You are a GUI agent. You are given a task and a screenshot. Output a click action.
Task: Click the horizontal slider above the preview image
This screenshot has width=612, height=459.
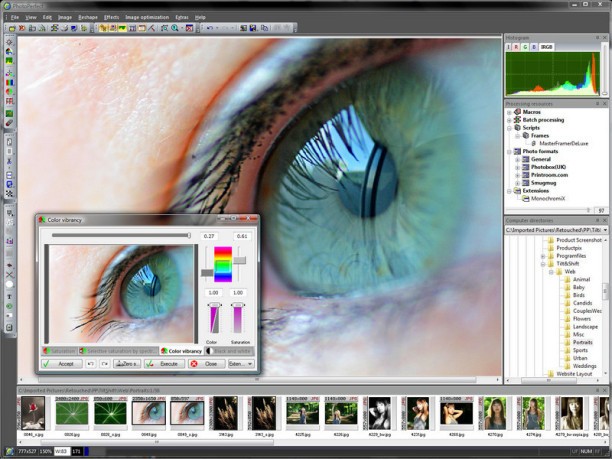pos(121,235)
